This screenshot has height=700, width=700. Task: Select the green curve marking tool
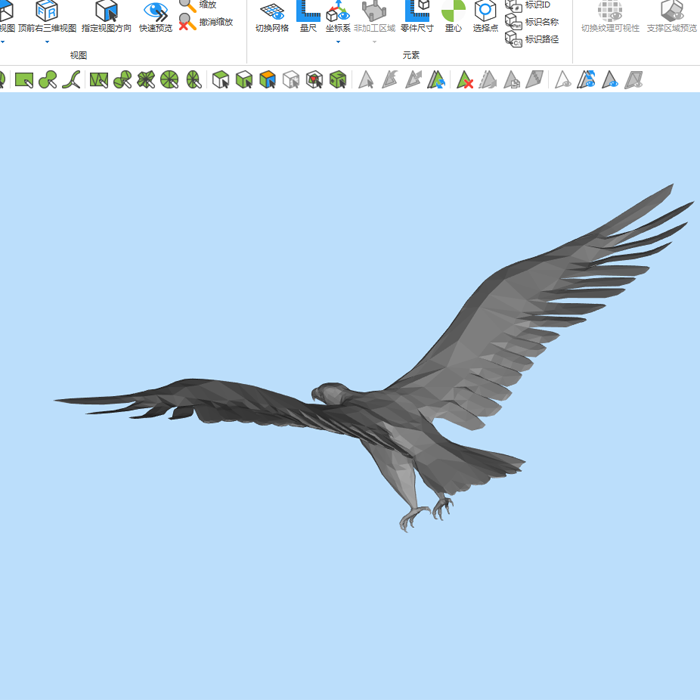point(71,80)
